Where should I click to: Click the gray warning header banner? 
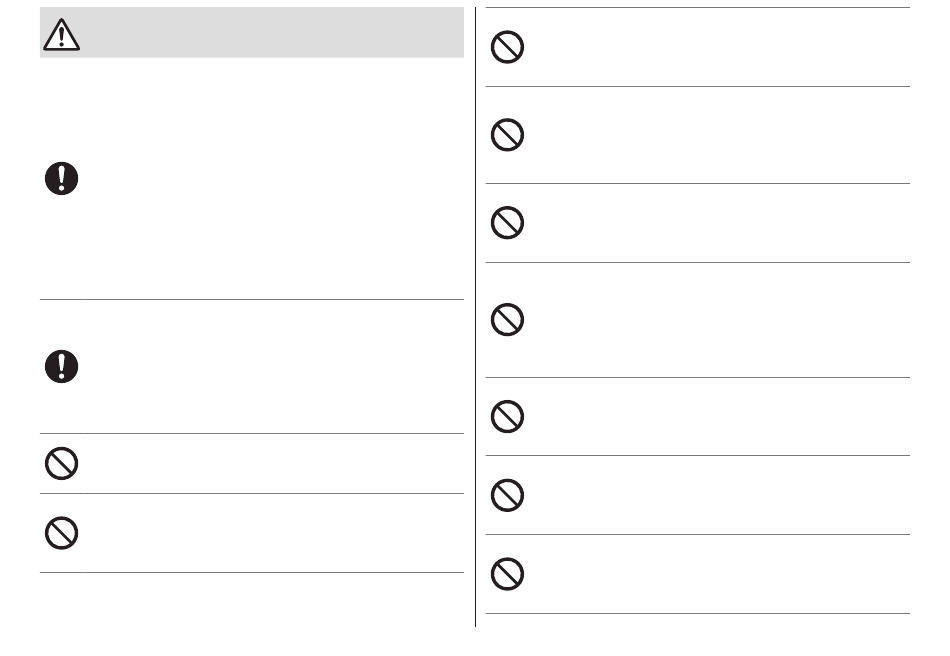click(252, 33)
